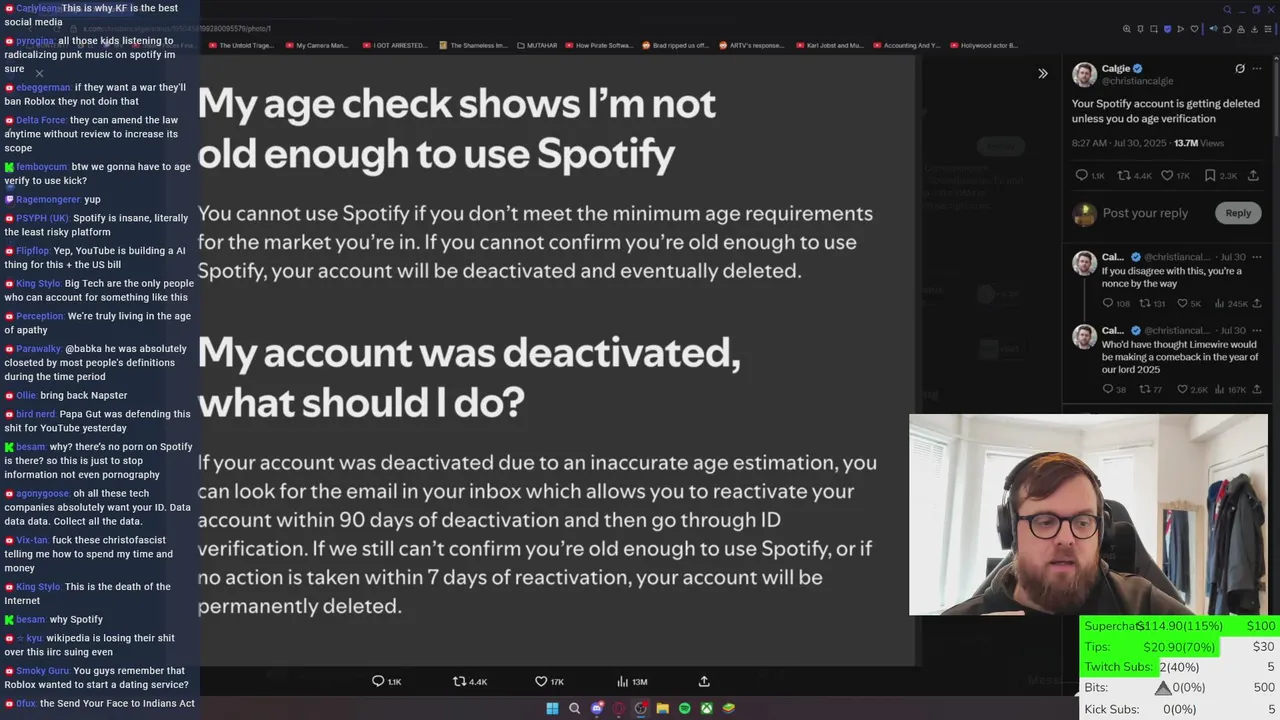
Task: Click chat username Ragemongerer
Action: tap(48, 199)
